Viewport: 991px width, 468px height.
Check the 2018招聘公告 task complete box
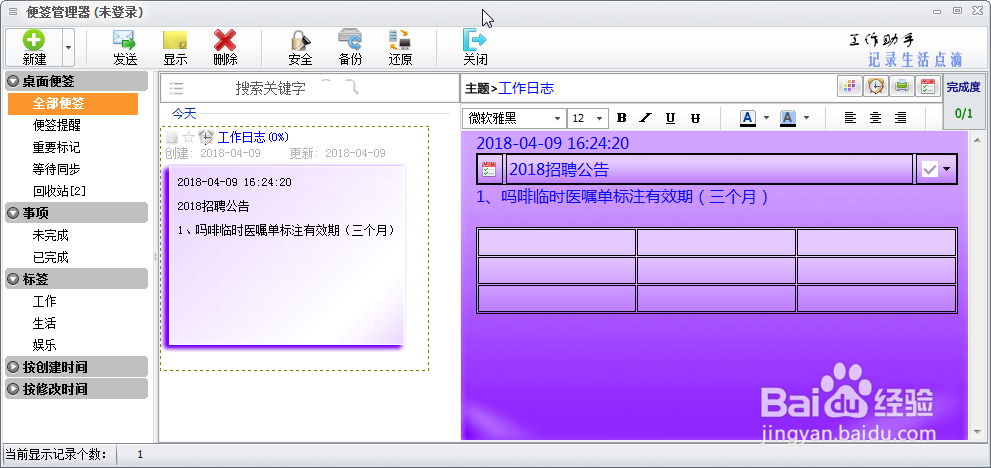(929, 169)
